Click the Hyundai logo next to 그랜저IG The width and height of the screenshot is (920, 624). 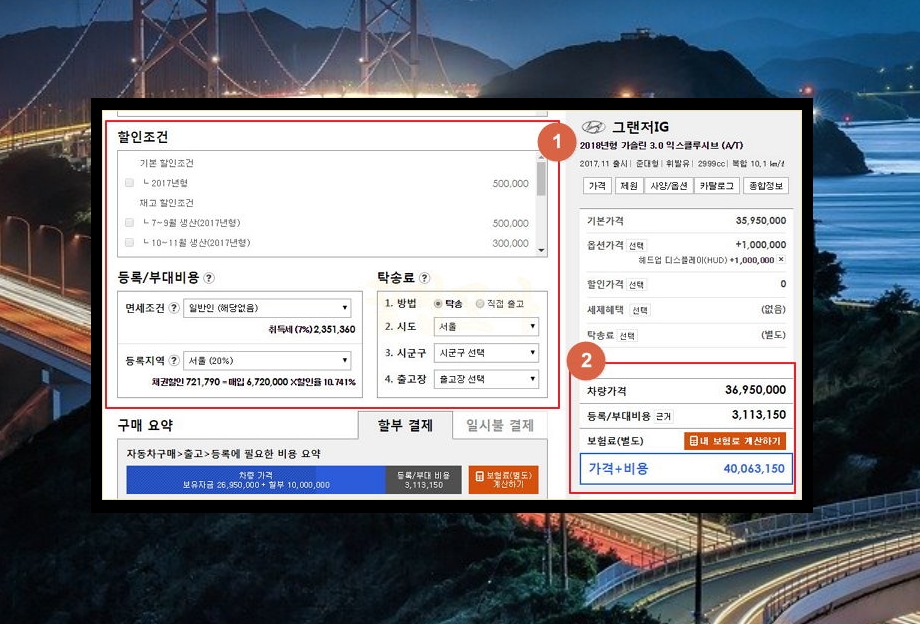pyautogui.click(x=593, y=127)
